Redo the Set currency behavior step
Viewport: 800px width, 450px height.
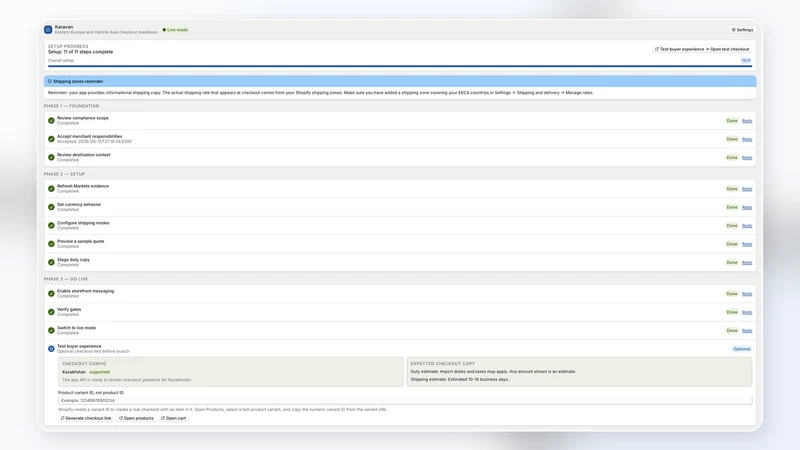pos(747,208)
